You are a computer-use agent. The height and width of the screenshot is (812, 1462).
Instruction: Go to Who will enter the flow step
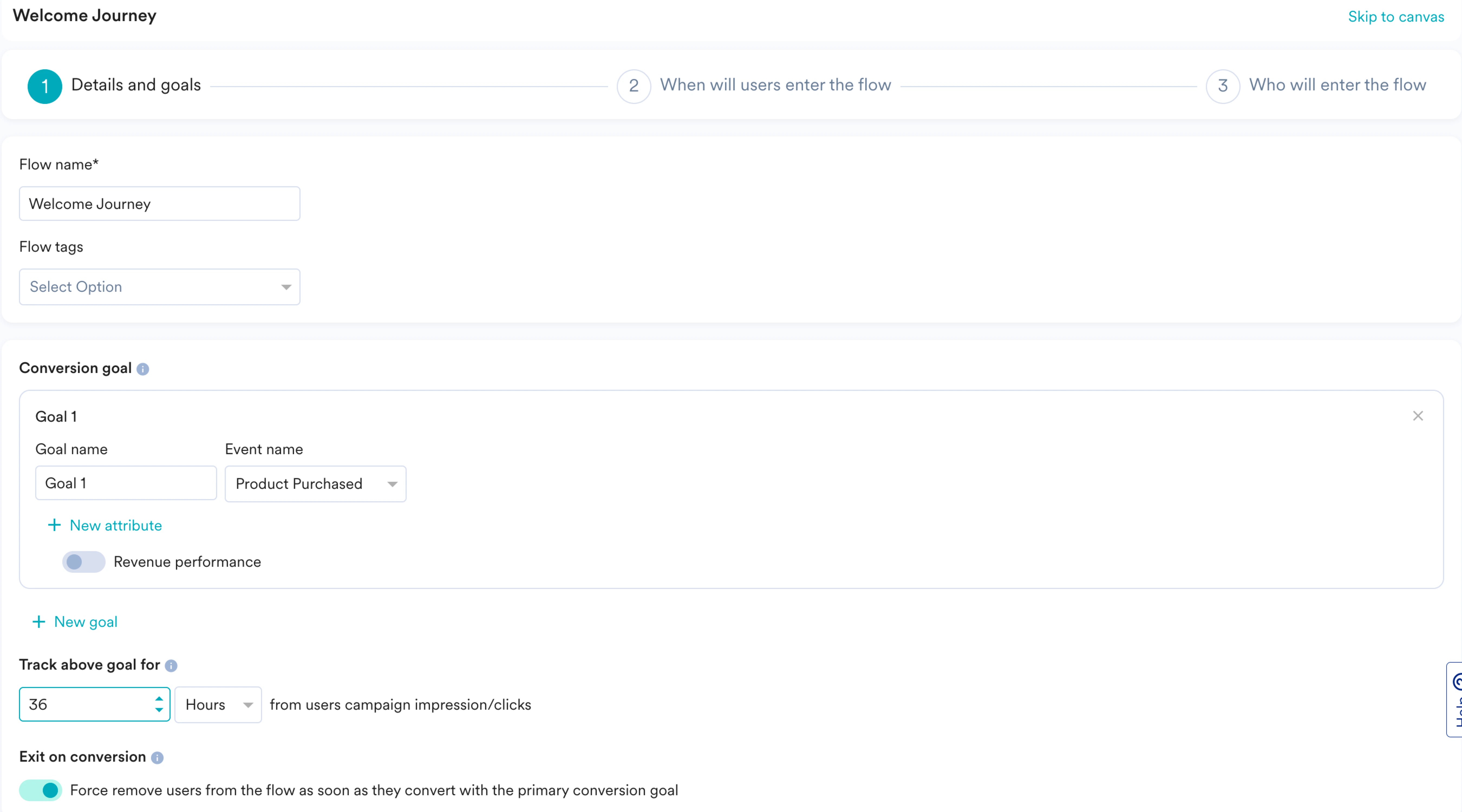[1337, 85]
